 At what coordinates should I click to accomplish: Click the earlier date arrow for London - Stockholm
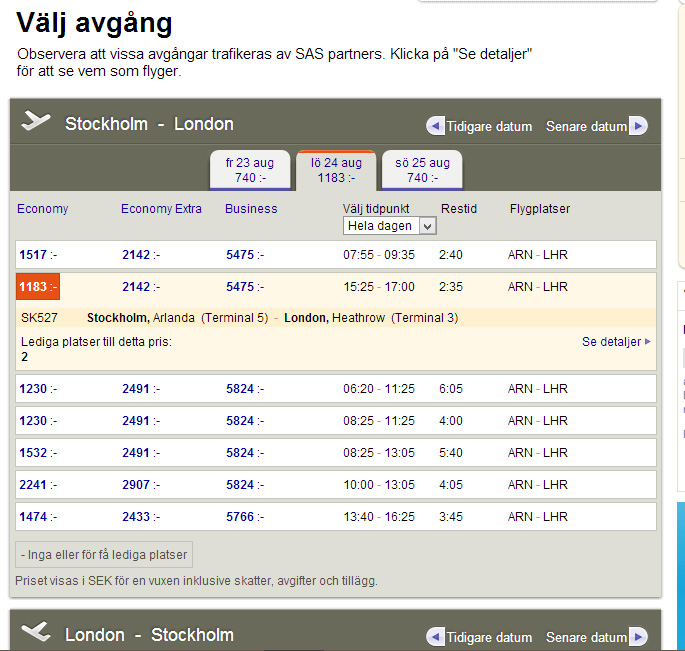[x=435, y=637]
